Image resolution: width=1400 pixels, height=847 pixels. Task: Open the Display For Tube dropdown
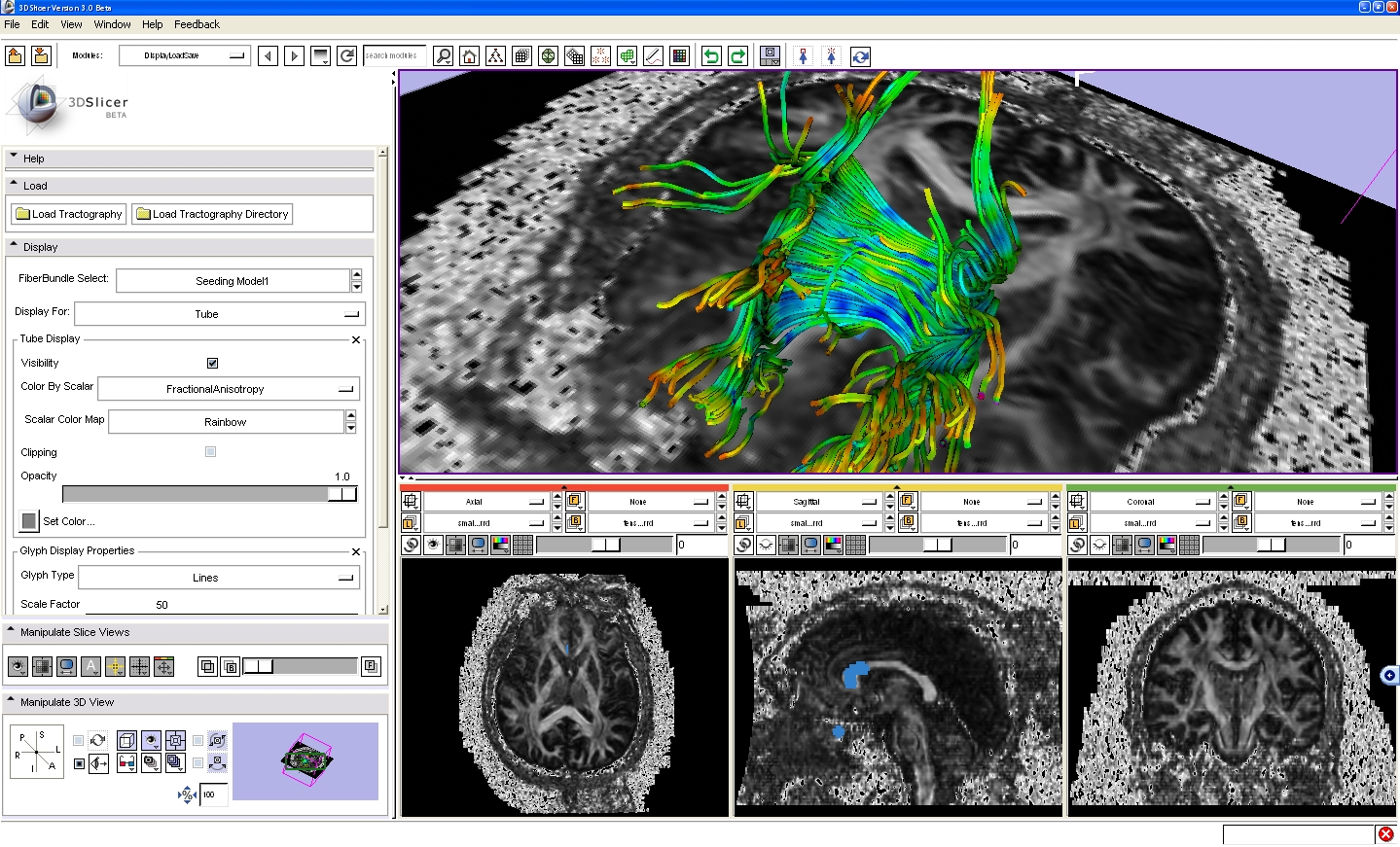[x=219, y=314]
